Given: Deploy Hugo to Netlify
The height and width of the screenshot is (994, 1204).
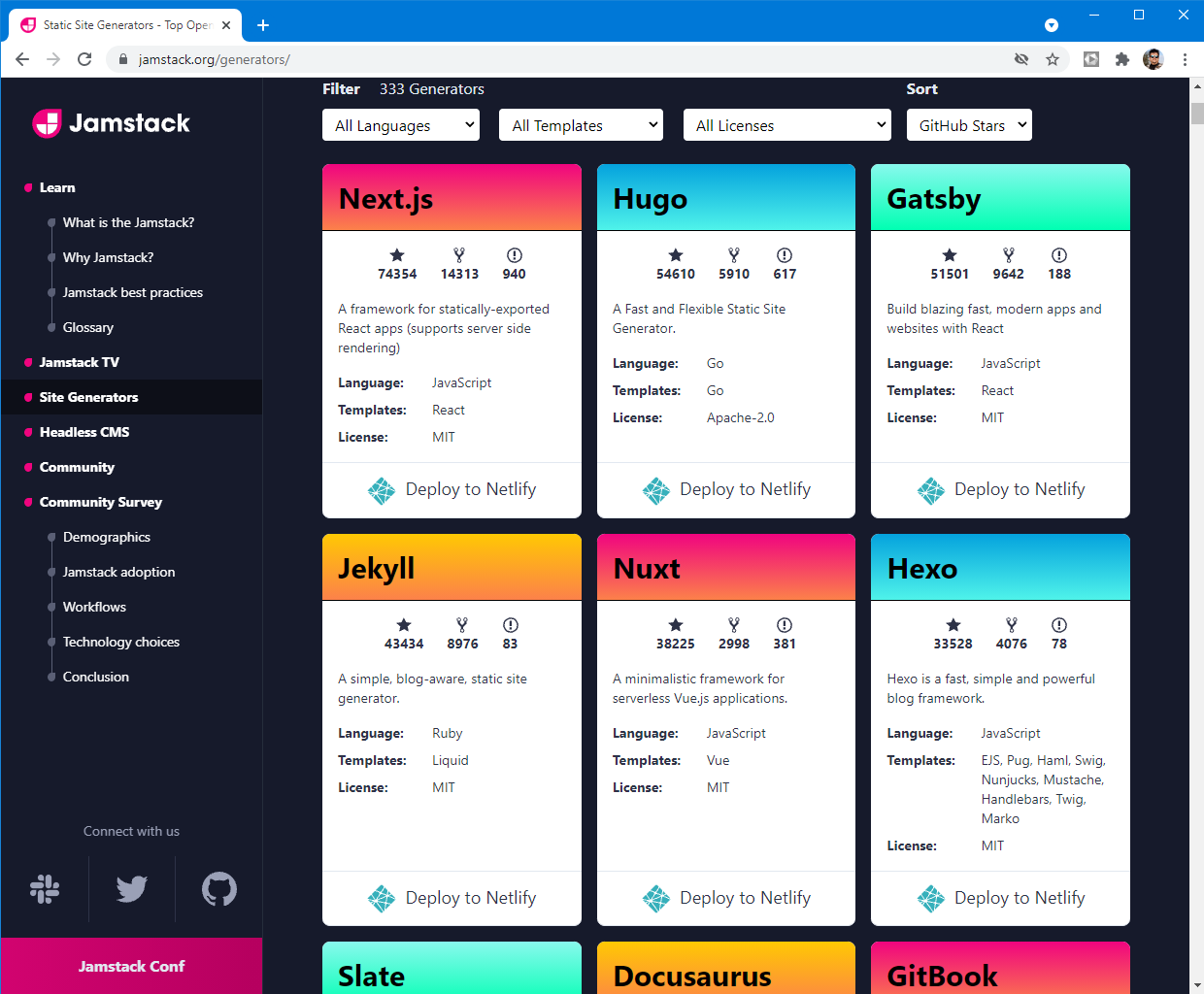Looking at the screenshot, I should pos(726,489).
